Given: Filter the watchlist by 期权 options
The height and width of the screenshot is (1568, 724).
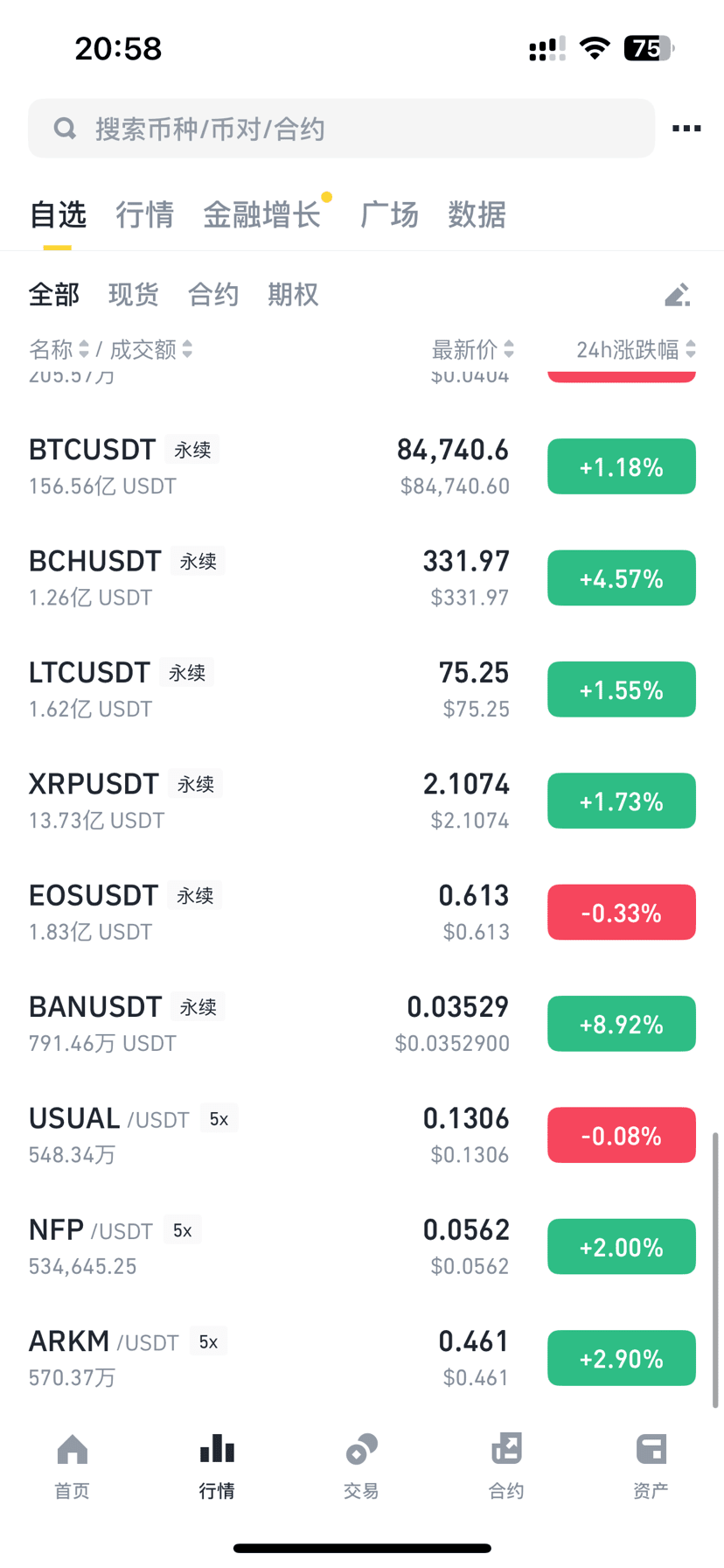Looking at the screenshot, I should 293,295.
